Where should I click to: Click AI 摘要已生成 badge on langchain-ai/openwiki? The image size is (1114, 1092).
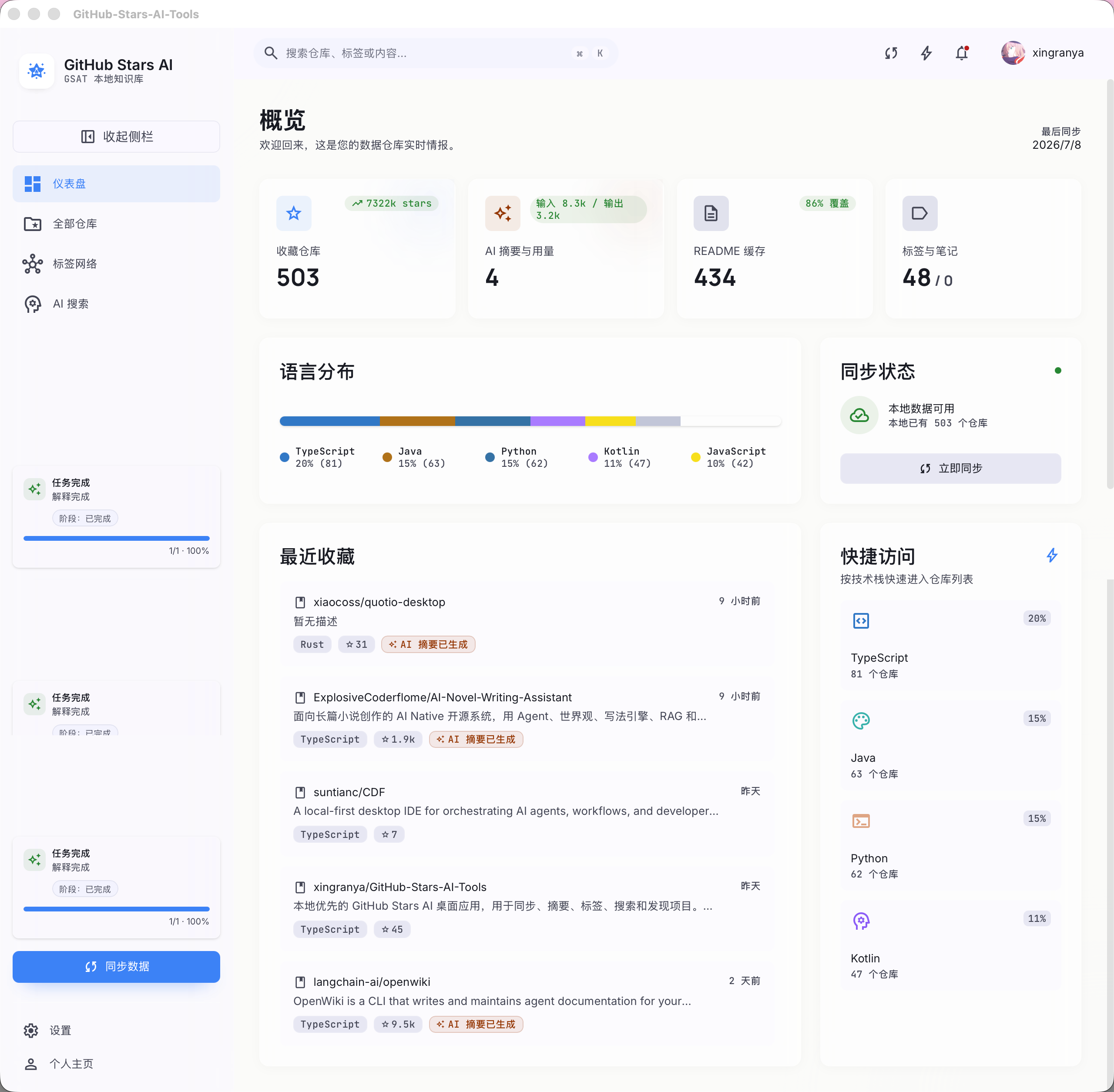click(x=476, y=1025)
